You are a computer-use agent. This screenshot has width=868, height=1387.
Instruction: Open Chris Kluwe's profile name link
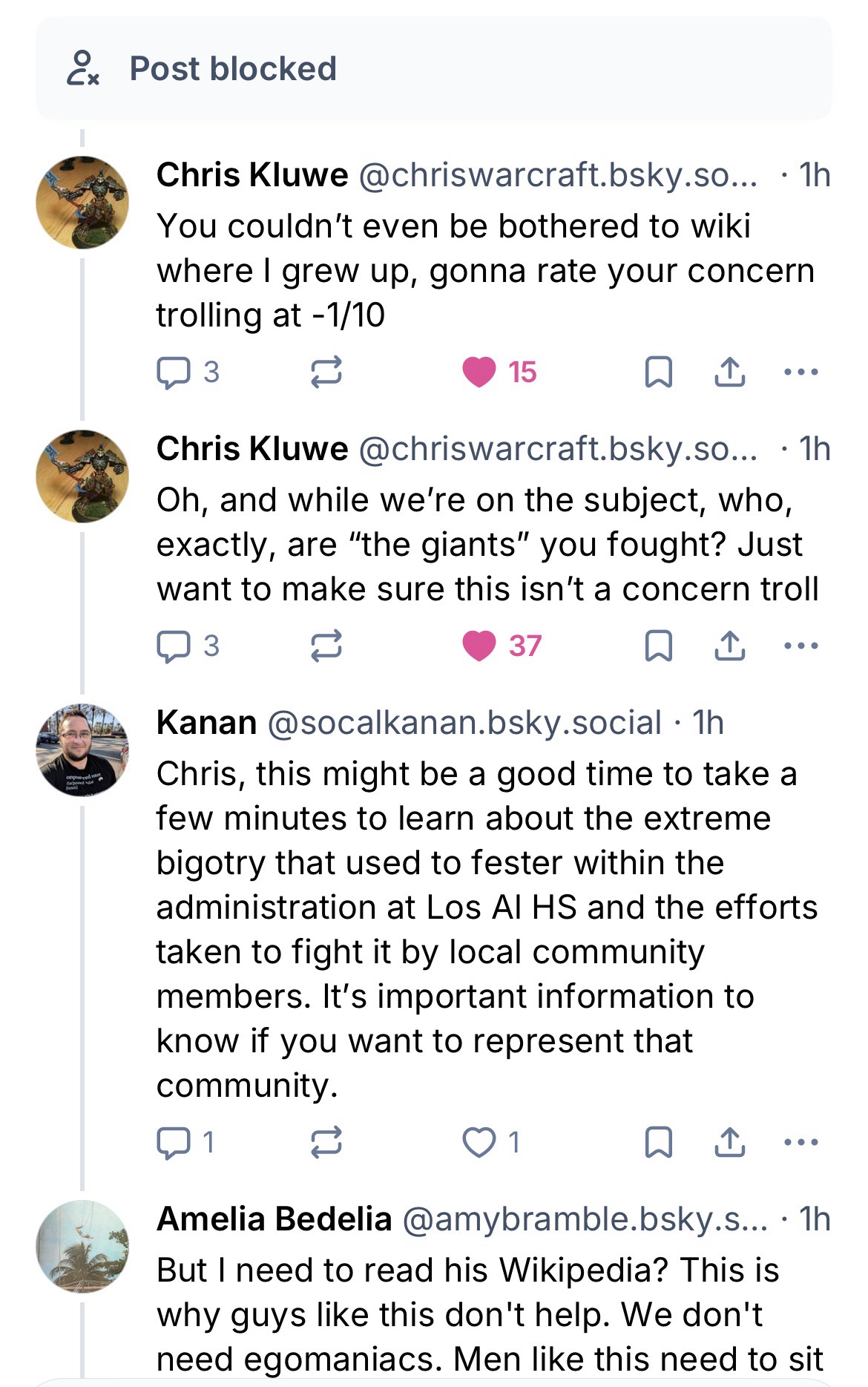pos(252,176)
